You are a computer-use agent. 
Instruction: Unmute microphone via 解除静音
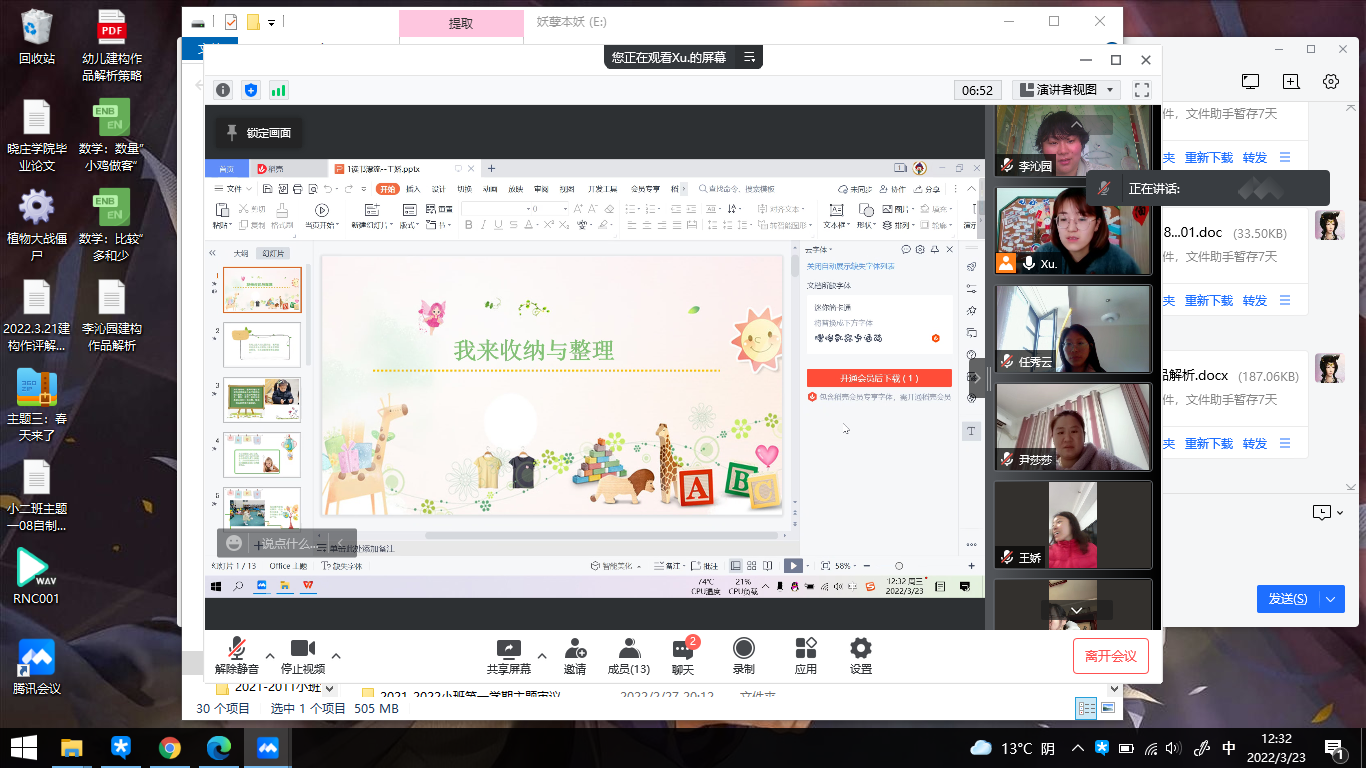point(237,649)
